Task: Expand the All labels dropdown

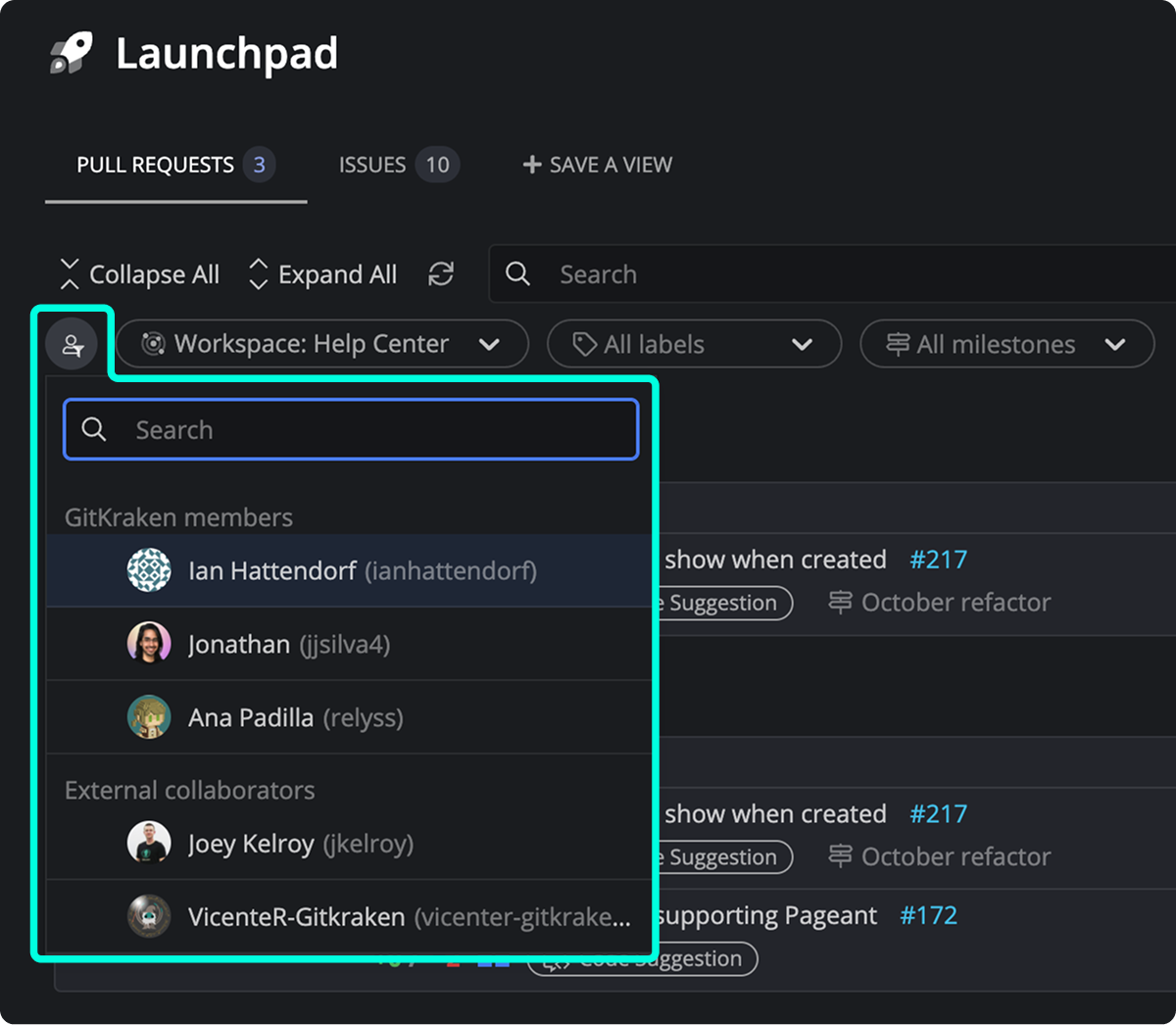Action: click(x=694, y=344)
